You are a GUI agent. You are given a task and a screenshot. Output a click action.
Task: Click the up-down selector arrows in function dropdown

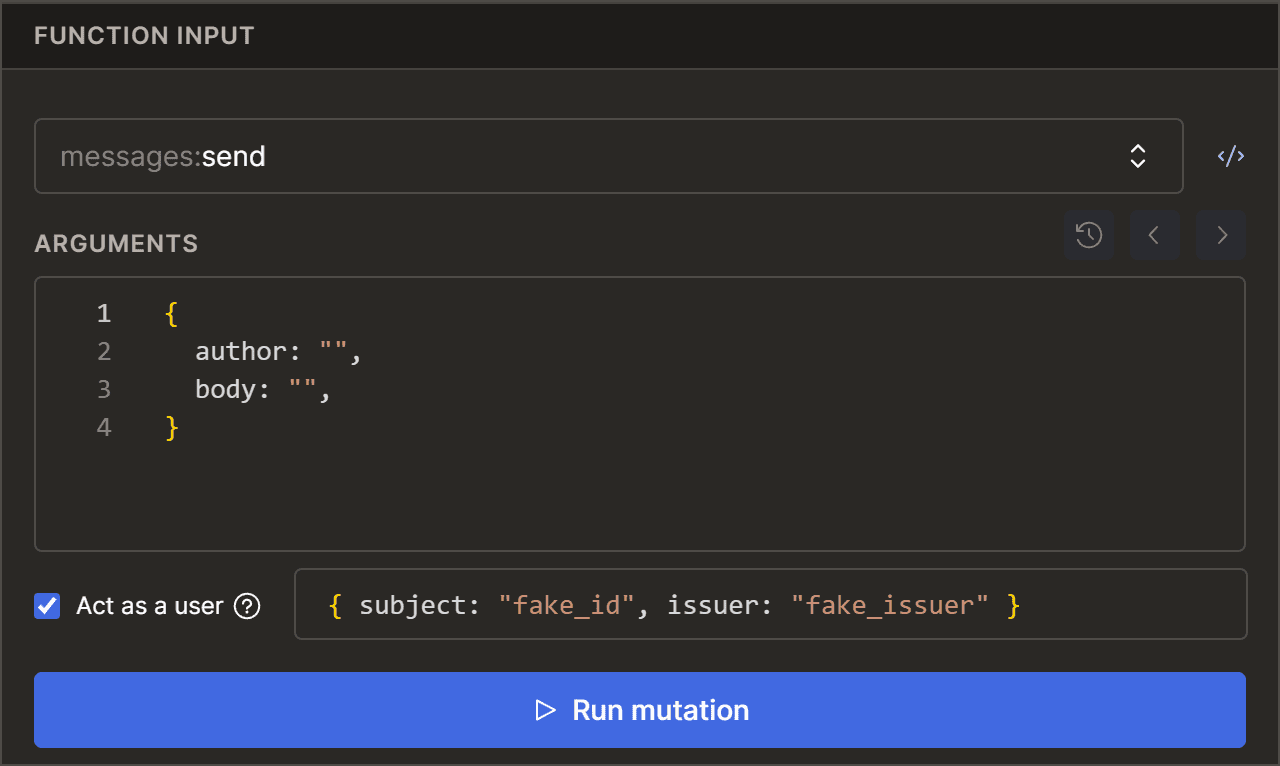(1137, 156)
